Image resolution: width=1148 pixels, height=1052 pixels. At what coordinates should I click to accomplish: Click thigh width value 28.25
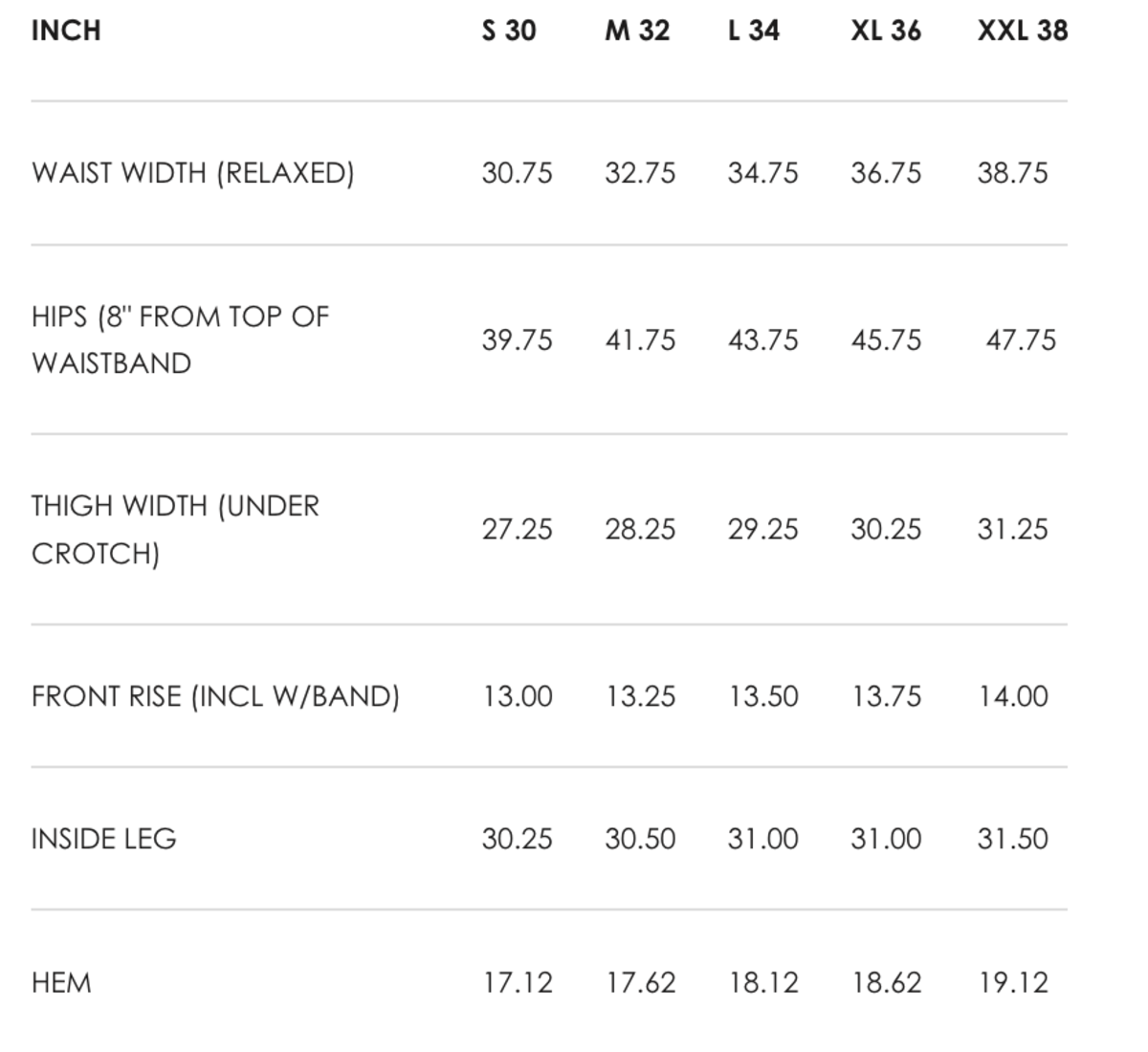pyautogui.click(x=640, y=529)
